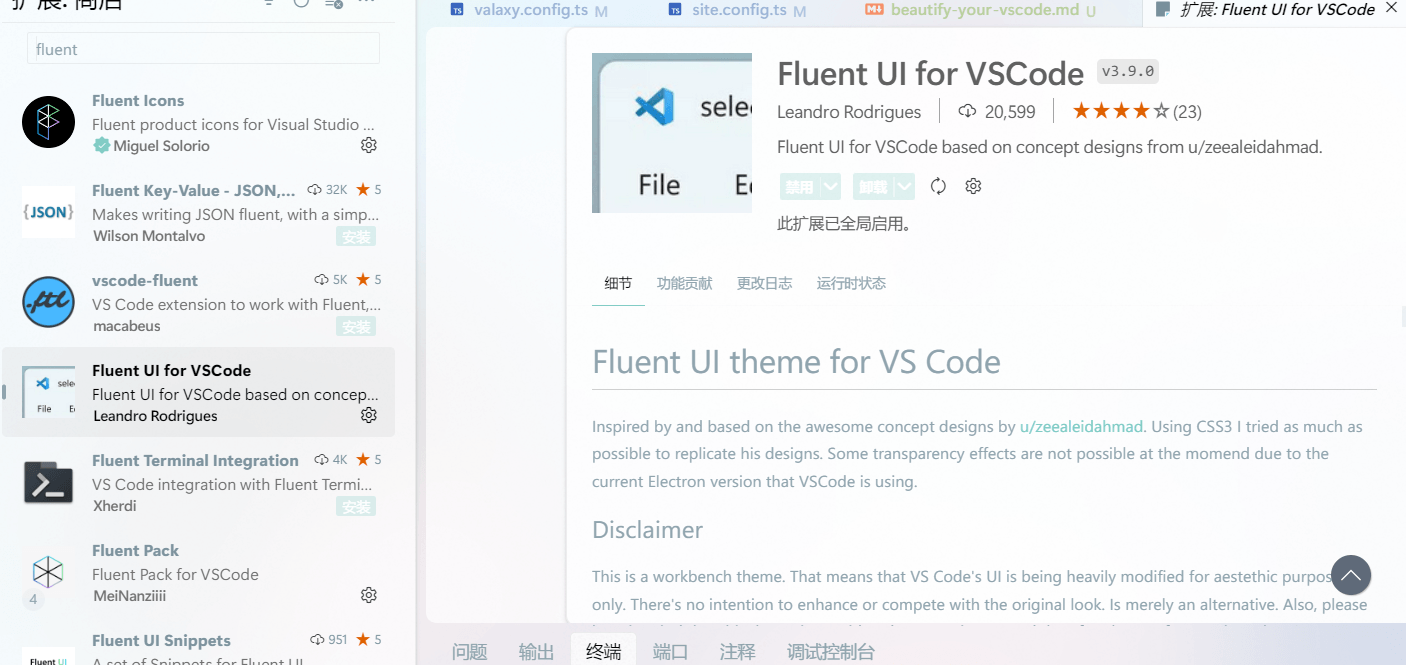Install the Fluent Key-Value JSON extension
The image size is (1406, 665).
[356, 237]
